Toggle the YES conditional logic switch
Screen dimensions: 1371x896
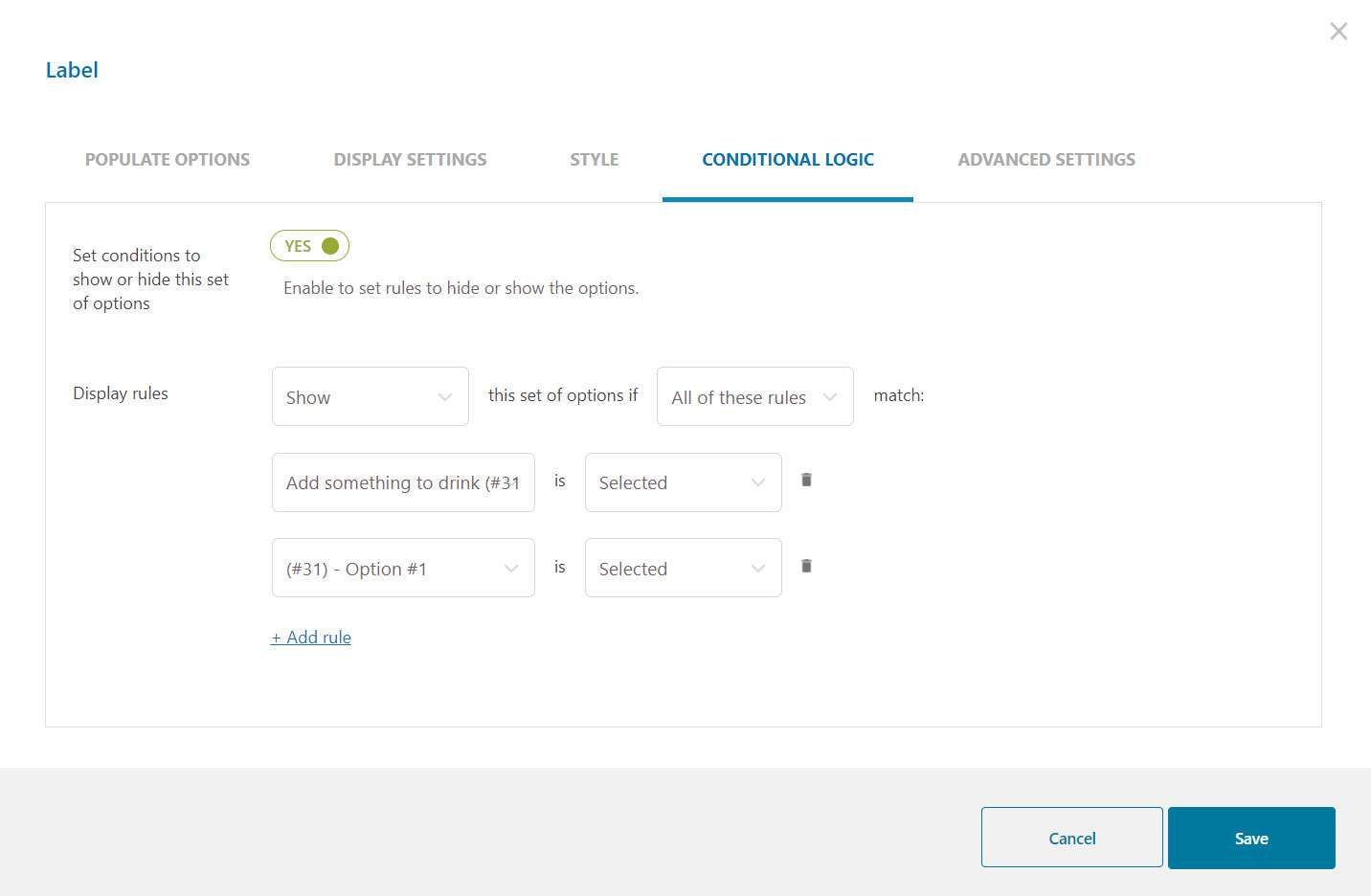pos(309,246)
